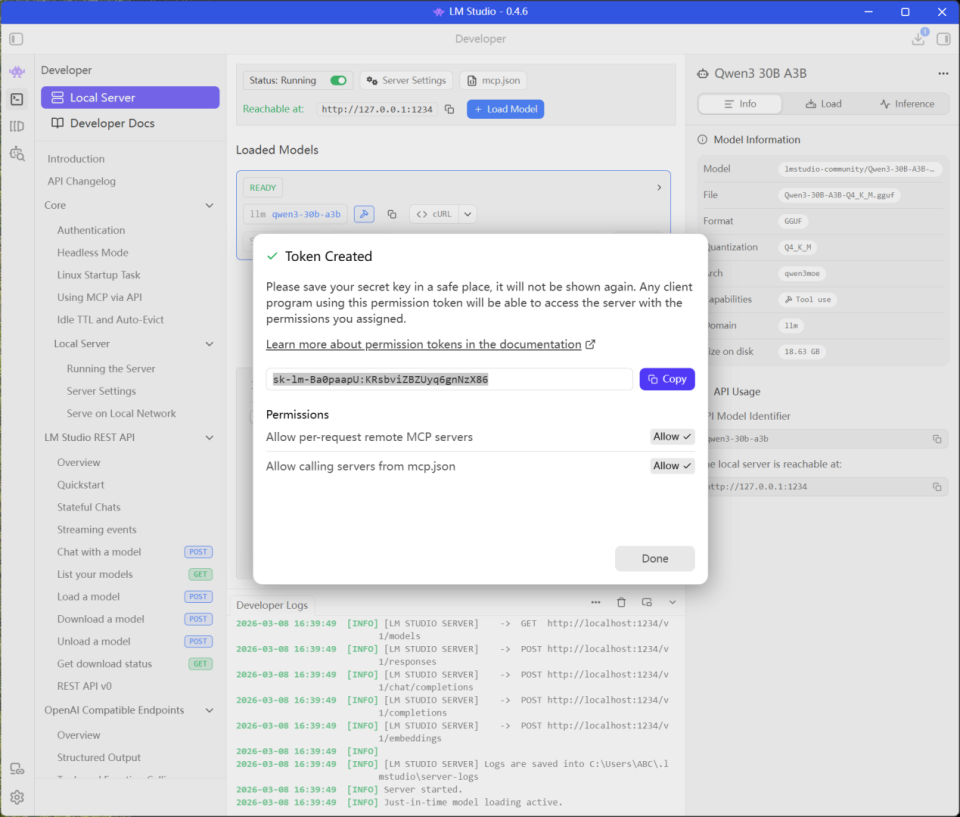Open the mcp.json file button

493,80
